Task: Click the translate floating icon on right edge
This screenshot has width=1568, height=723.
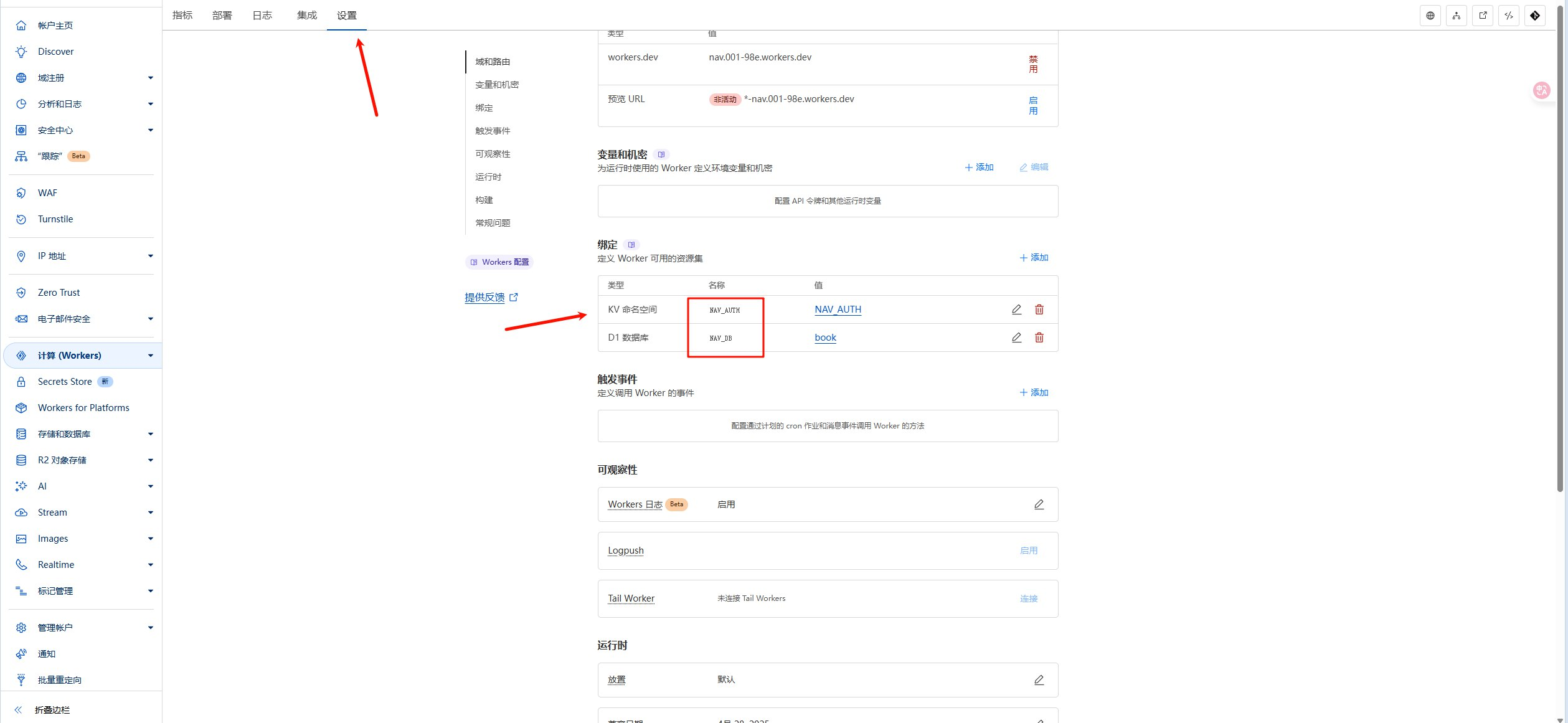Action: (1541, 91)
